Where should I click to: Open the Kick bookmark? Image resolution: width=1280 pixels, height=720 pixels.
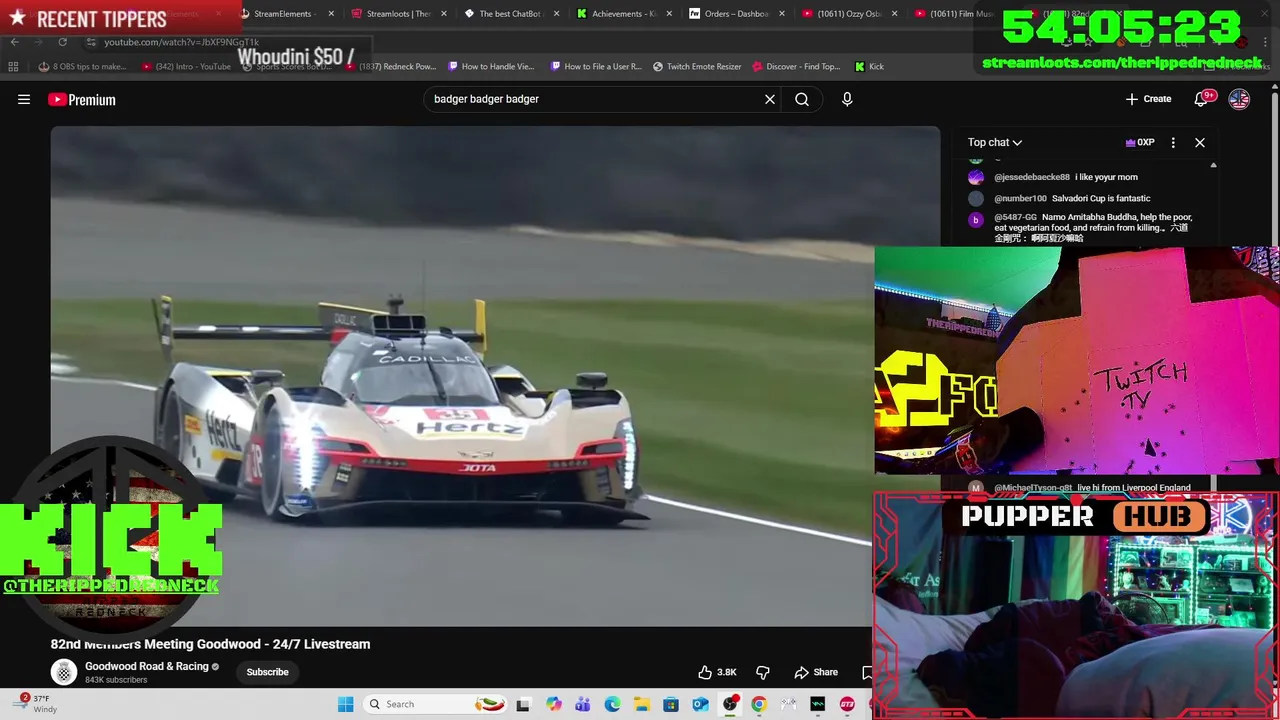(x=869, y=66)
